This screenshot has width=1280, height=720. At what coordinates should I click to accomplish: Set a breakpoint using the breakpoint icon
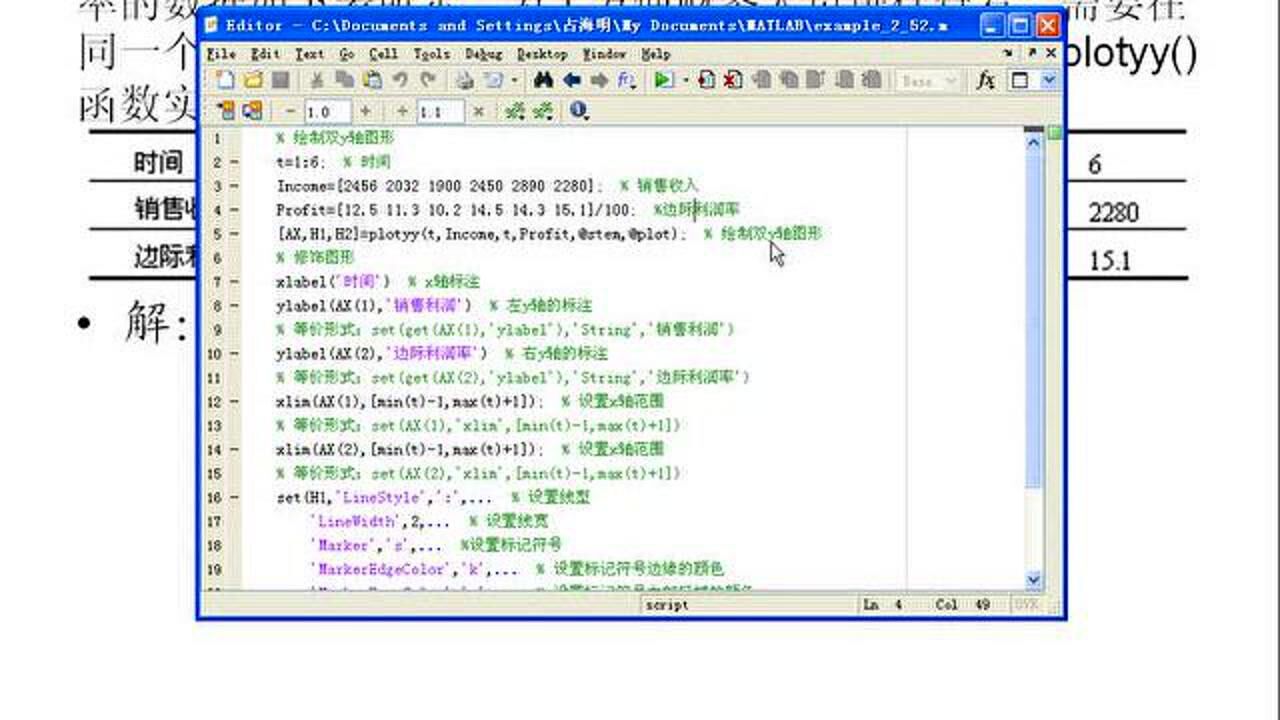[707, 80]
